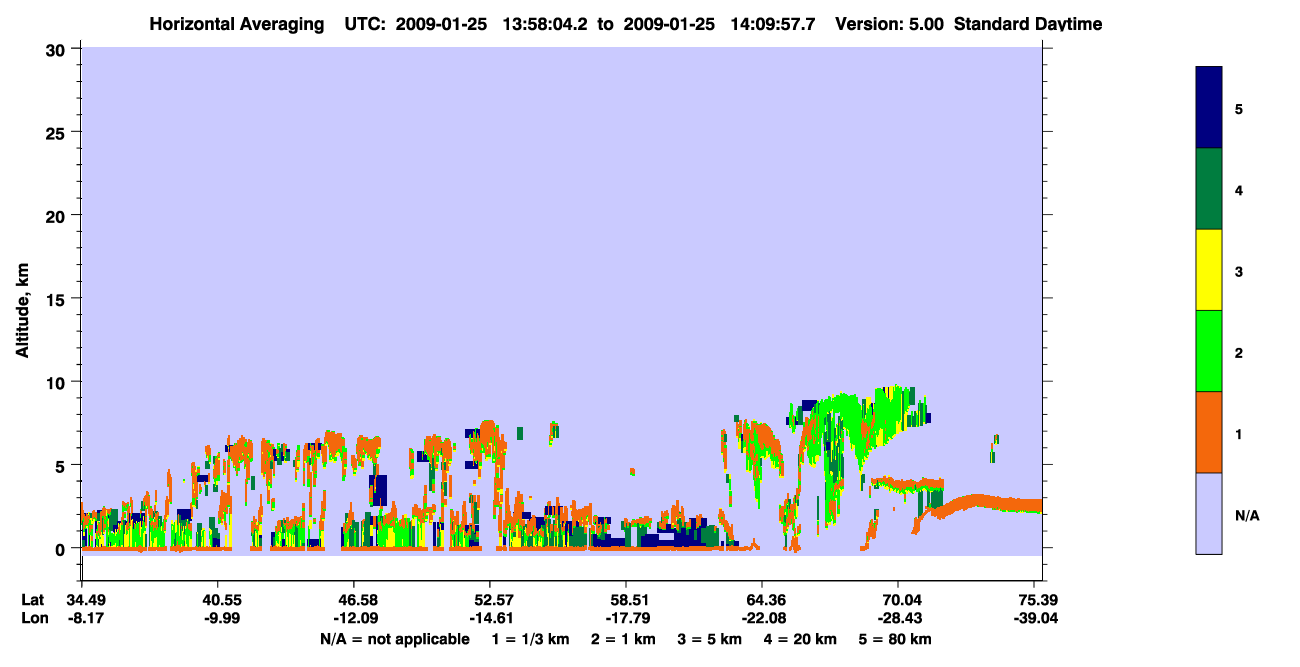Image resolution: width=1300 pixels, height=667 pixels.
Task: Click the end time '14:09:57.7' in the title
Action: [773, 24]
